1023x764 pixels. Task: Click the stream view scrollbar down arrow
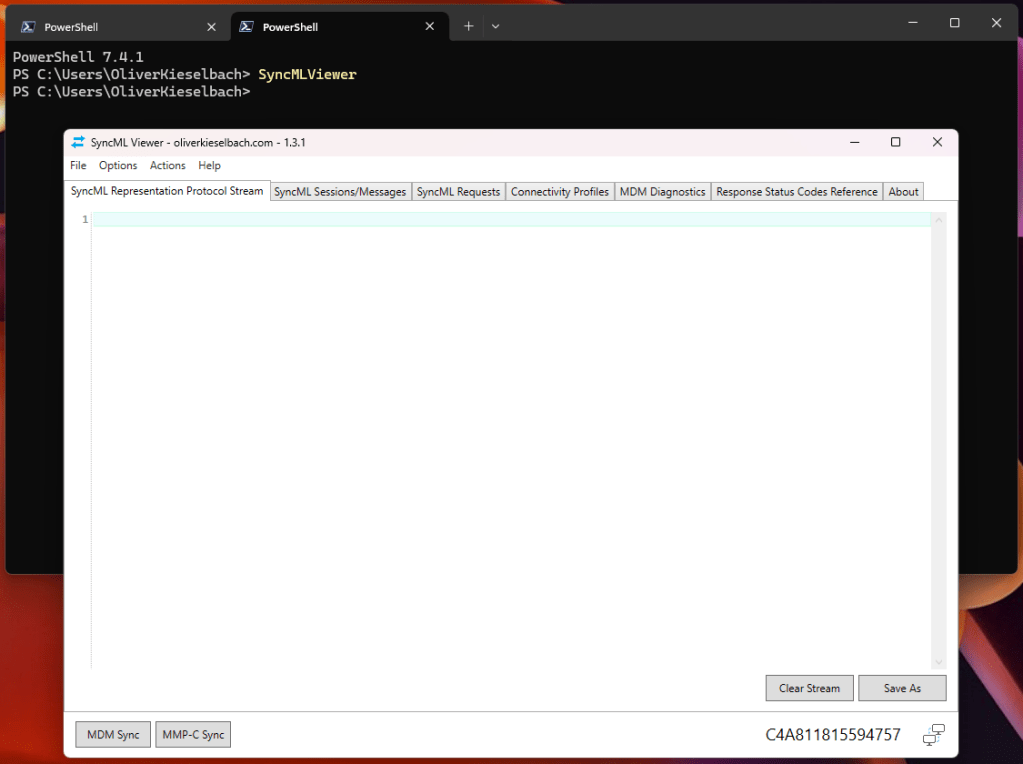938,661
